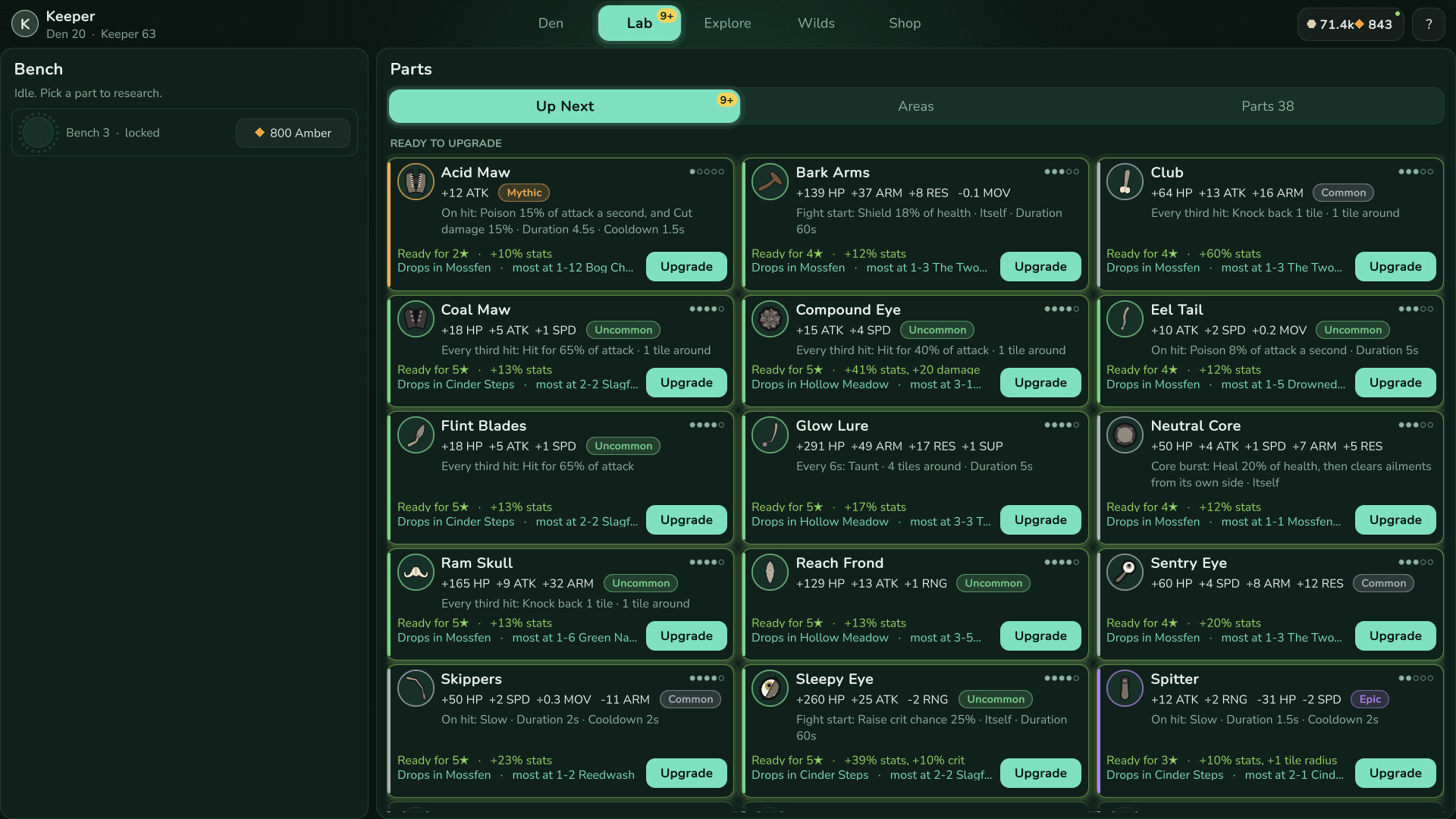This screenshot has height=819, width=1456.
Task: Click the Skippers part icon
Action: 416,689
